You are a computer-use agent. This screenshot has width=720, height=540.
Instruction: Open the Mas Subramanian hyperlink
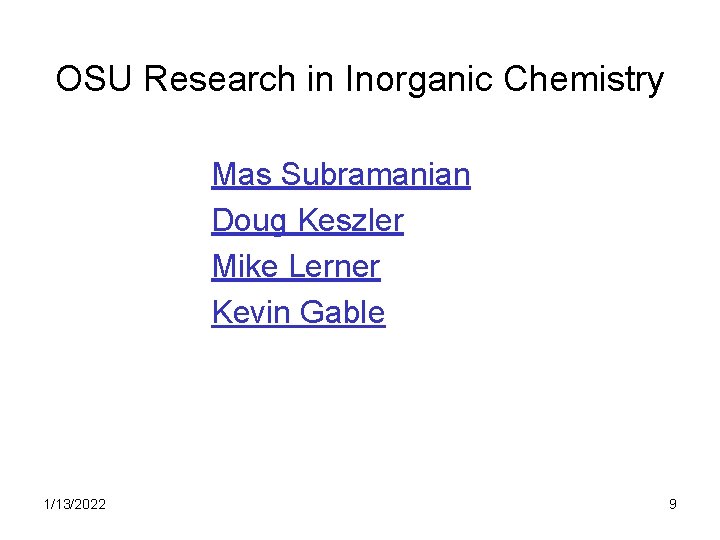pyautogui.click(x=341, y=174)
